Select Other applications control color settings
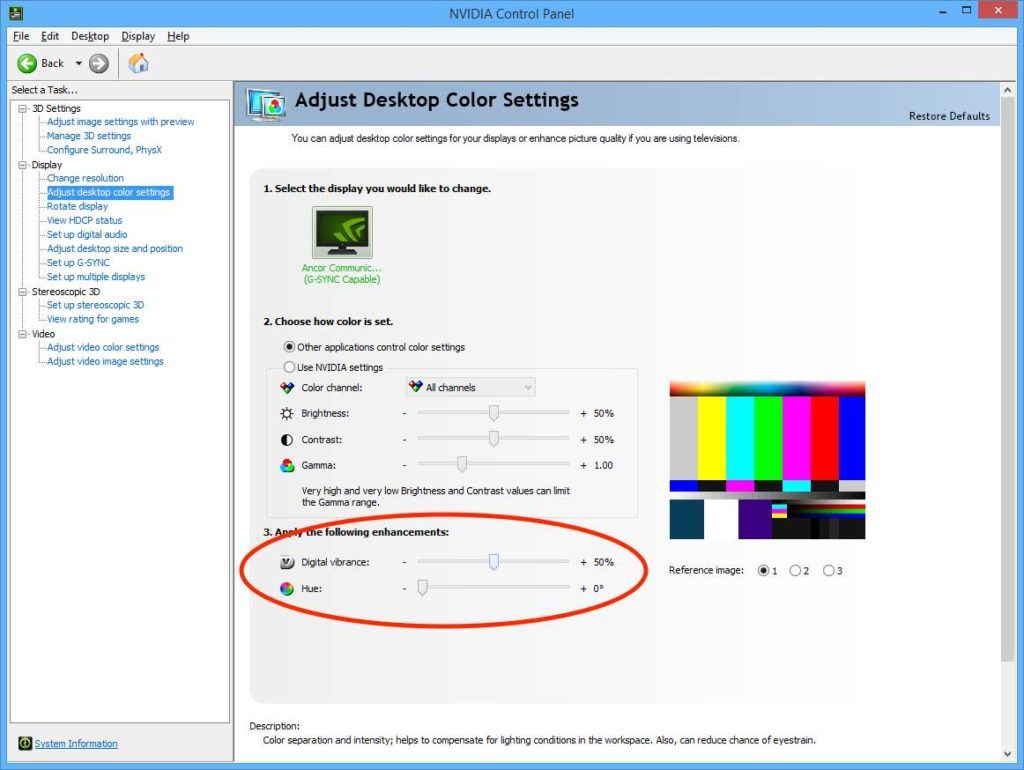 (x=289, y=347)
